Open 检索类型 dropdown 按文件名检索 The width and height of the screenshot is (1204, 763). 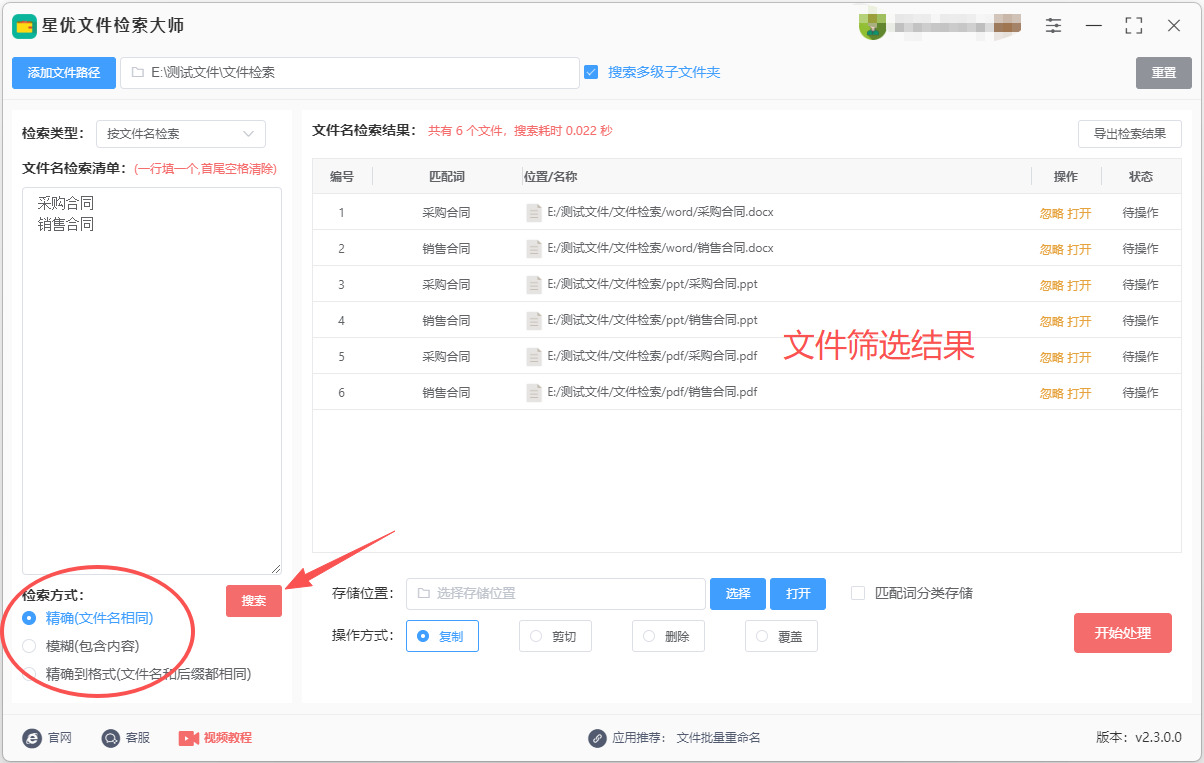point(181,134)
